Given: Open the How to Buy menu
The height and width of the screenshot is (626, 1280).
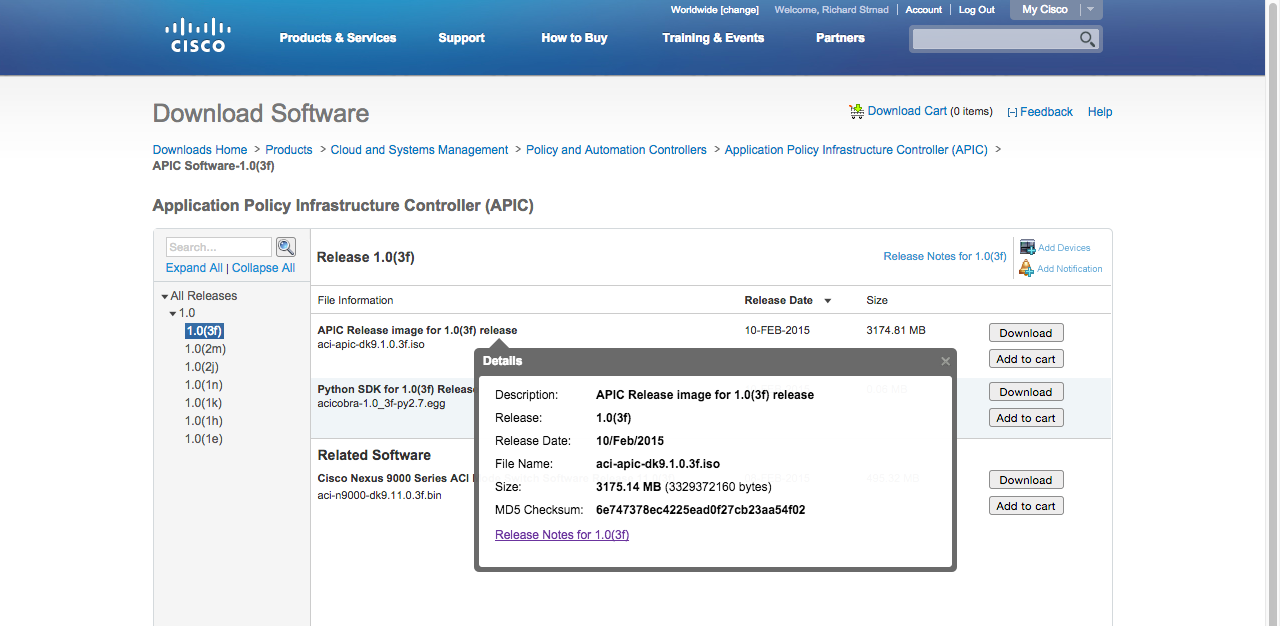Looking at the screenshot, I should click(574, 38).
